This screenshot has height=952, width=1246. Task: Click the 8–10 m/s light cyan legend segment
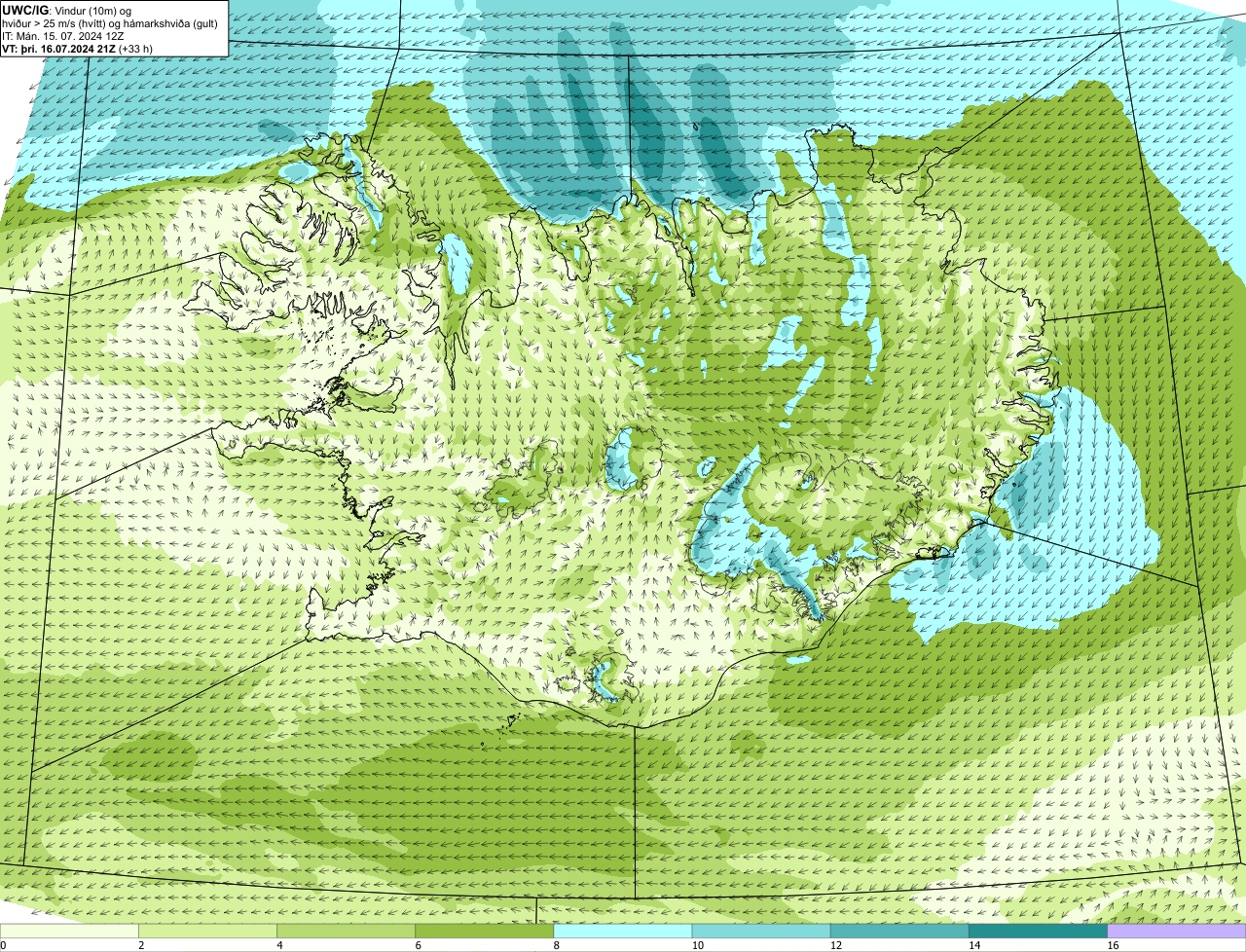point(623,932)
